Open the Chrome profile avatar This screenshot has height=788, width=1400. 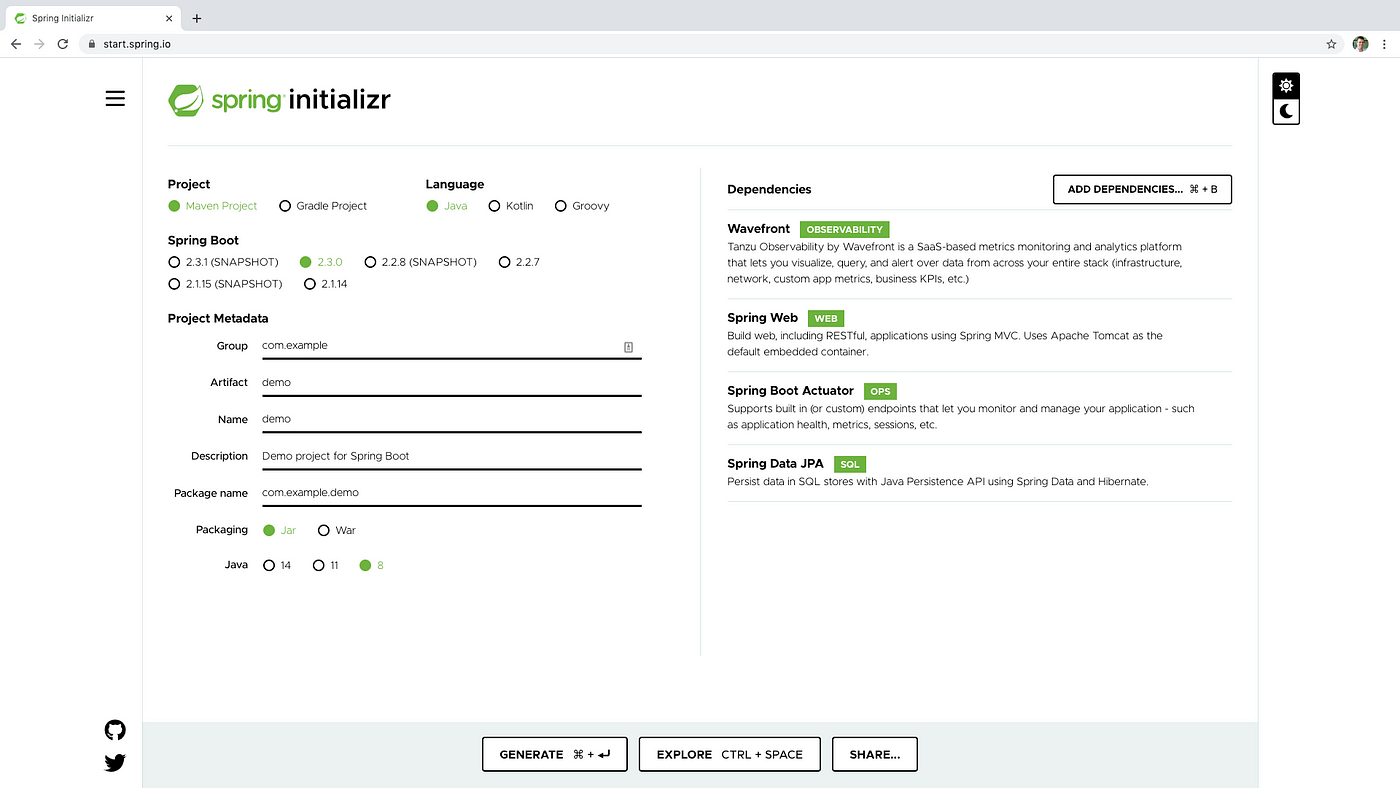1360,44
